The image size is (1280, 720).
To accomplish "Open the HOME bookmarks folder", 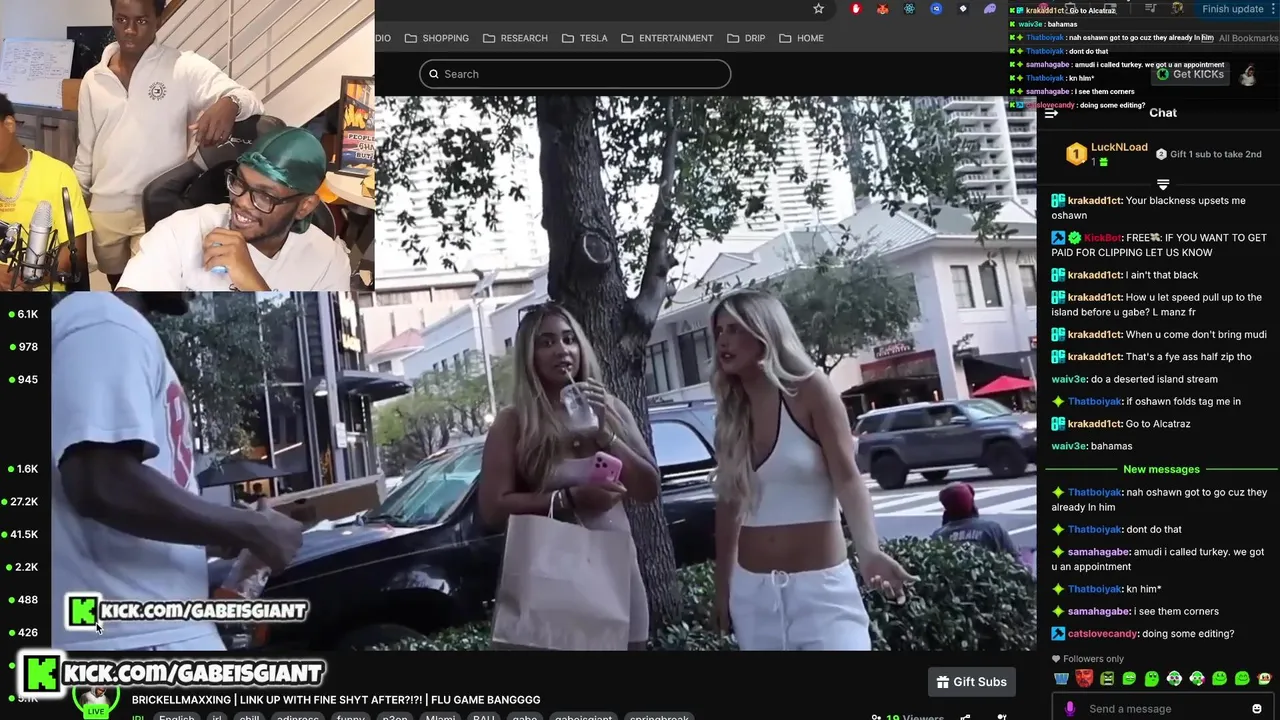I will (x=801, y=38).
